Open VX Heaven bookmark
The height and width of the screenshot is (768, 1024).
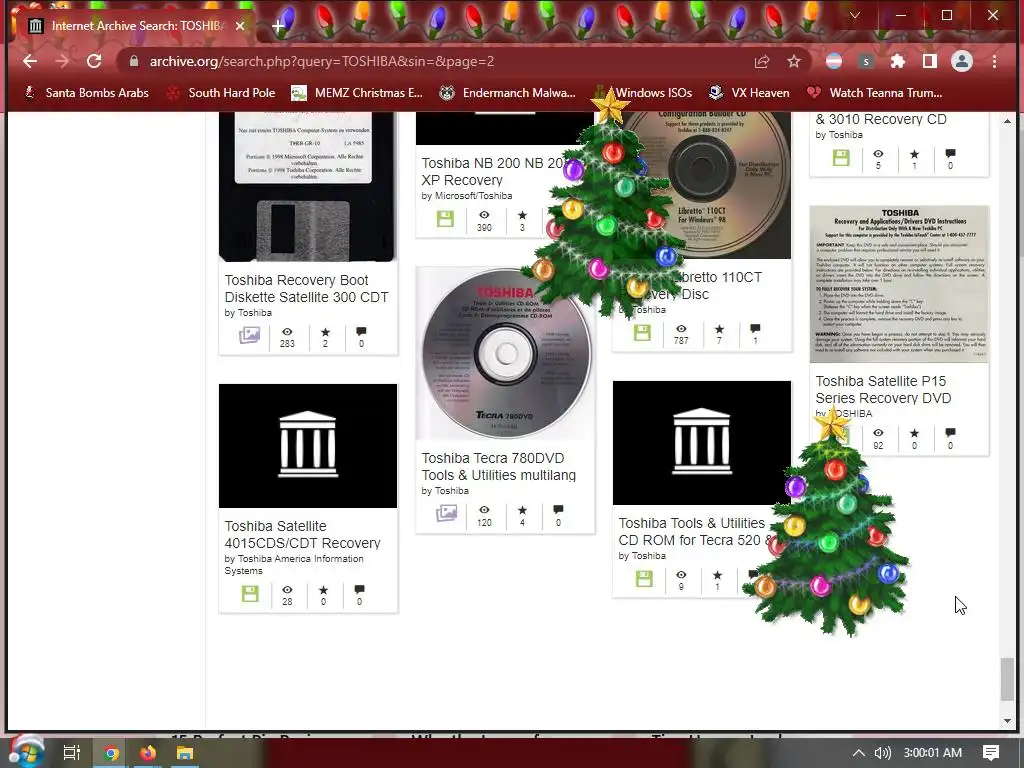pos(750,93)
